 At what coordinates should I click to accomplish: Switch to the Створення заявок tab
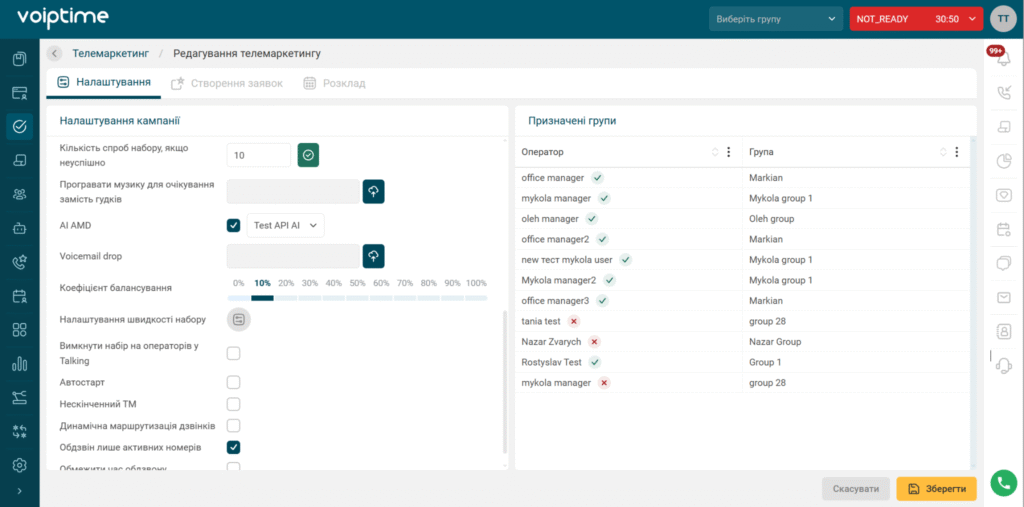[227, 84]
